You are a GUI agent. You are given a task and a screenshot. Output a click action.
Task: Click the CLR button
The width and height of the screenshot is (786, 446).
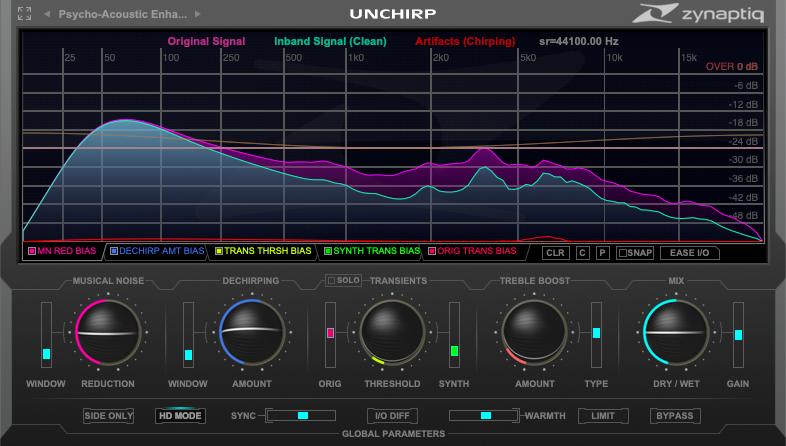click(555, 253)
